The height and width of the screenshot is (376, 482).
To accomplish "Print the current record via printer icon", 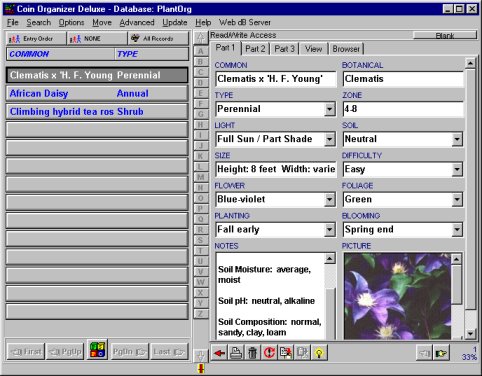I will [x=236, y=352].
